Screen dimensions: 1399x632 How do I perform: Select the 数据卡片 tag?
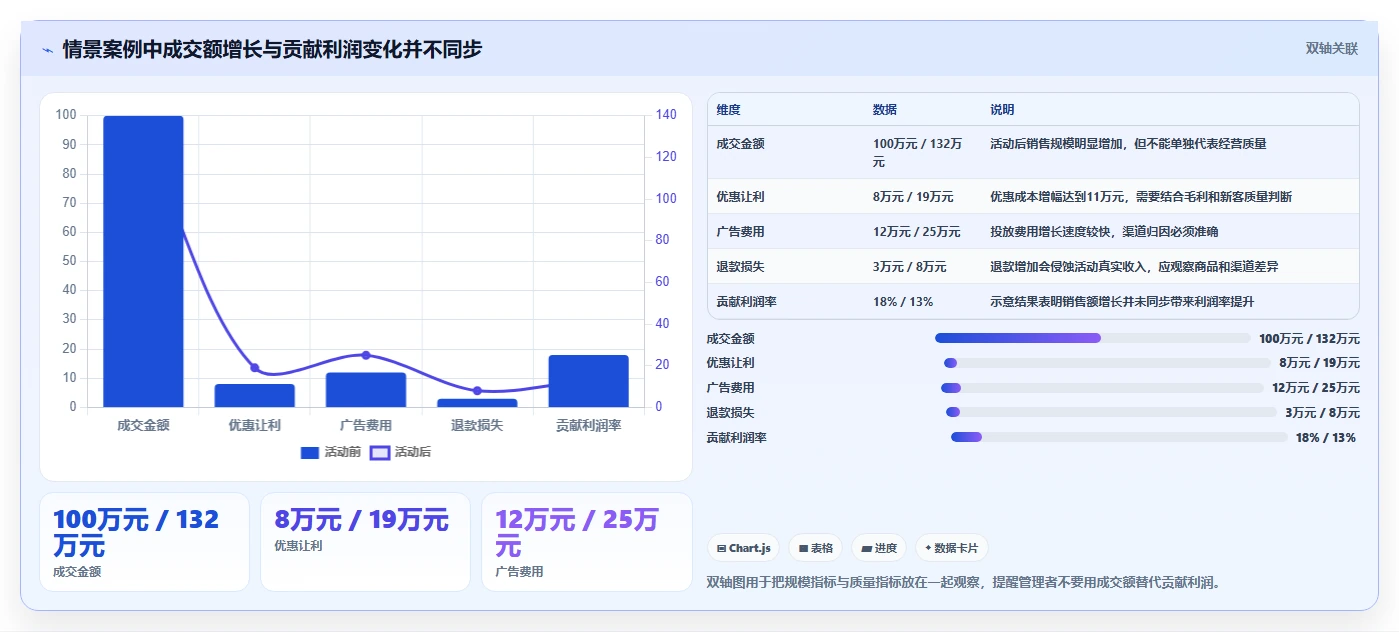tap(952, 548)
